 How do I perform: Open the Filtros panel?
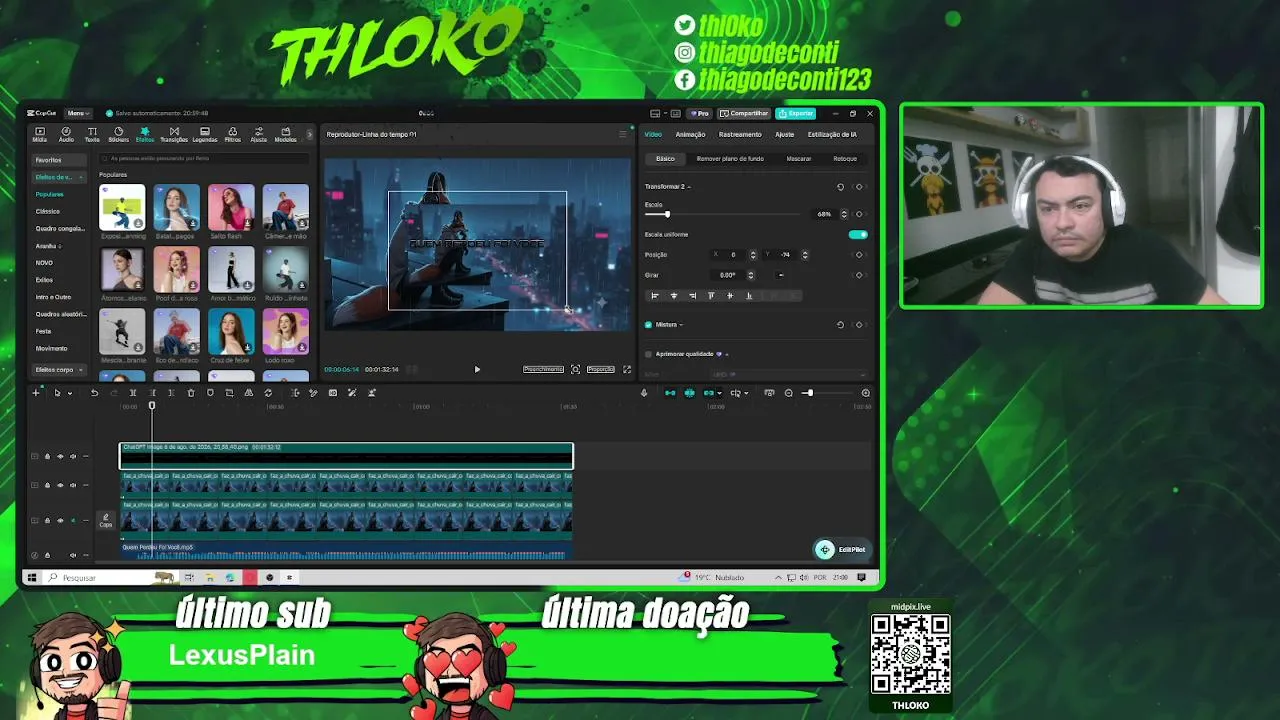pyautogui.click(x=232, y=134)
